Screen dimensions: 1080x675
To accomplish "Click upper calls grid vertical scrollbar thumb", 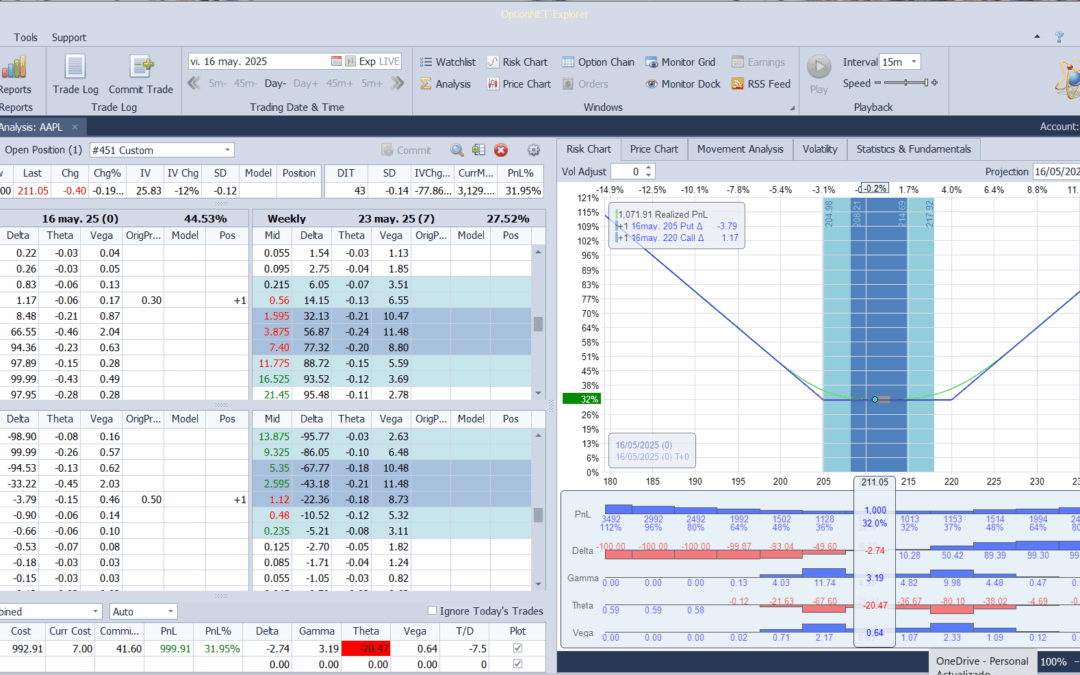I will (x=538, y=324).
